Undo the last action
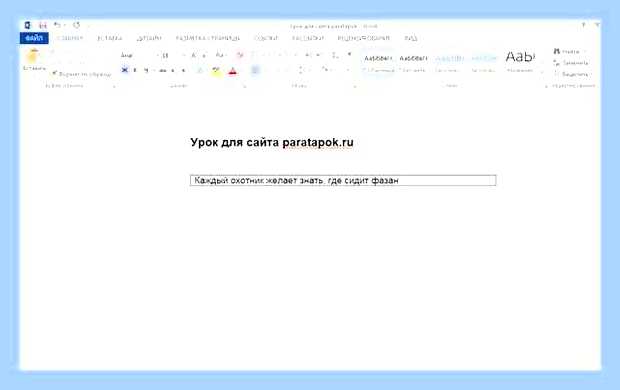The image size is (620, 390). pyautogui.click(x=57, y=25)
